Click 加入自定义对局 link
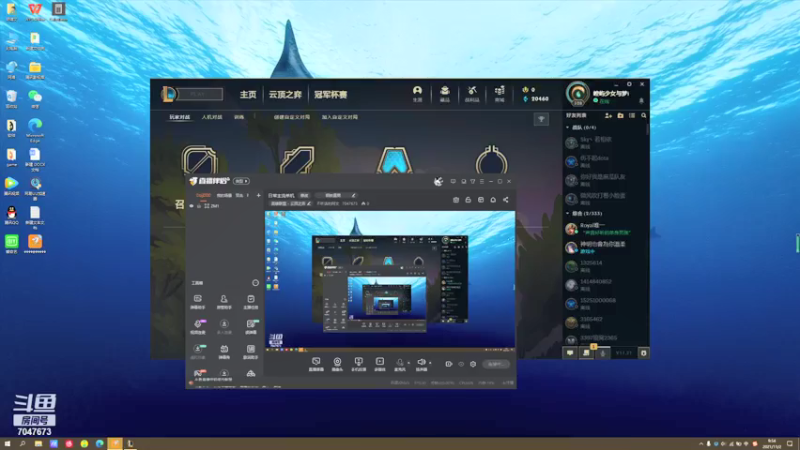The height and width of the screenshot is (450, 800). (x=339, y=117)
